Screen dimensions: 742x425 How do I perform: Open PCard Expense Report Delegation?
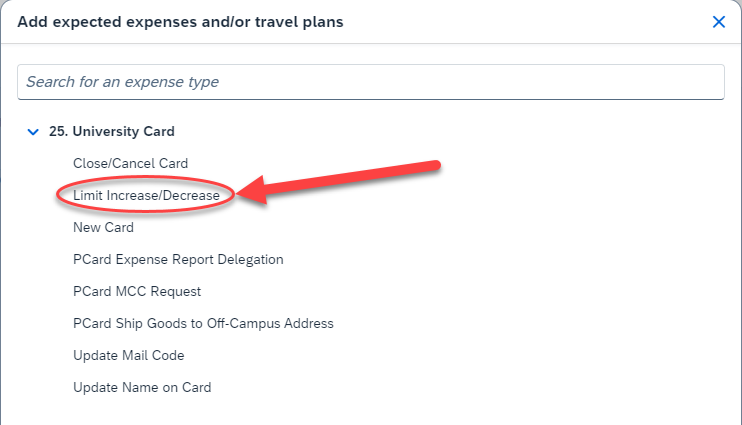point(178,259)
